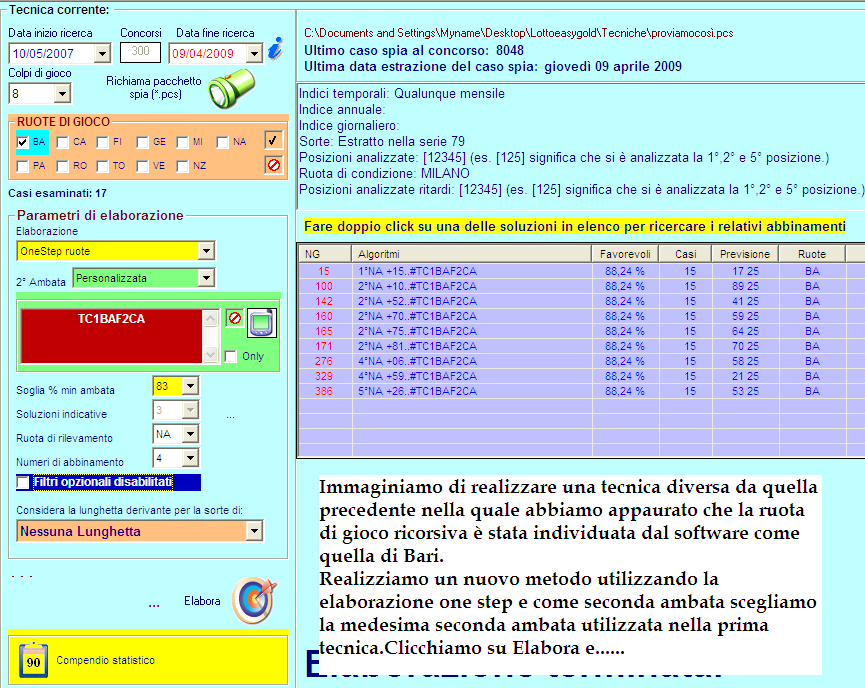Viewport: 865px width, 688px height.
Task: Click the NG cell with value 276
Action: click(x=324, y=361)
